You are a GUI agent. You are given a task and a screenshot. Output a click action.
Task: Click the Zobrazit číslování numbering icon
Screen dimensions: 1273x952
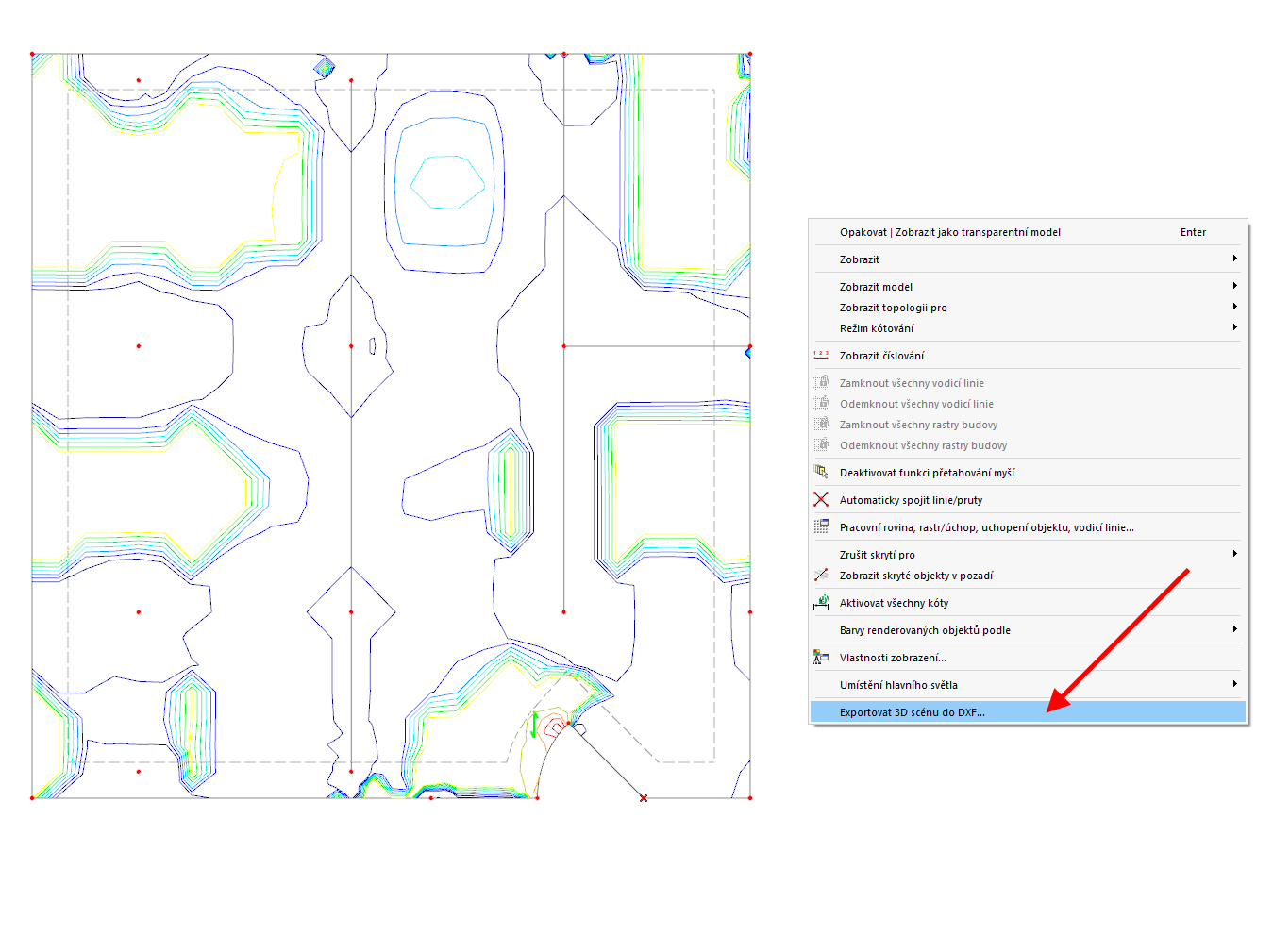[x=821, y=355]
